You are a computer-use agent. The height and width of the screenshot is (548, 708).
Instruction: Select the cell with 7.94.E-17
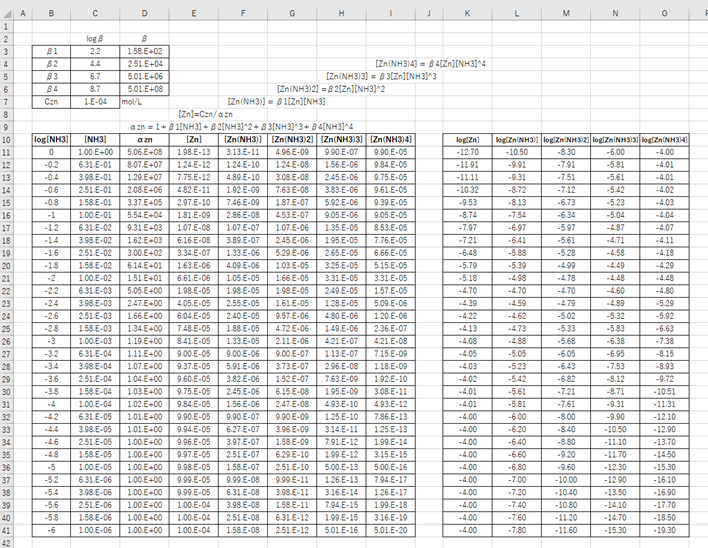[x=391, y=480]
